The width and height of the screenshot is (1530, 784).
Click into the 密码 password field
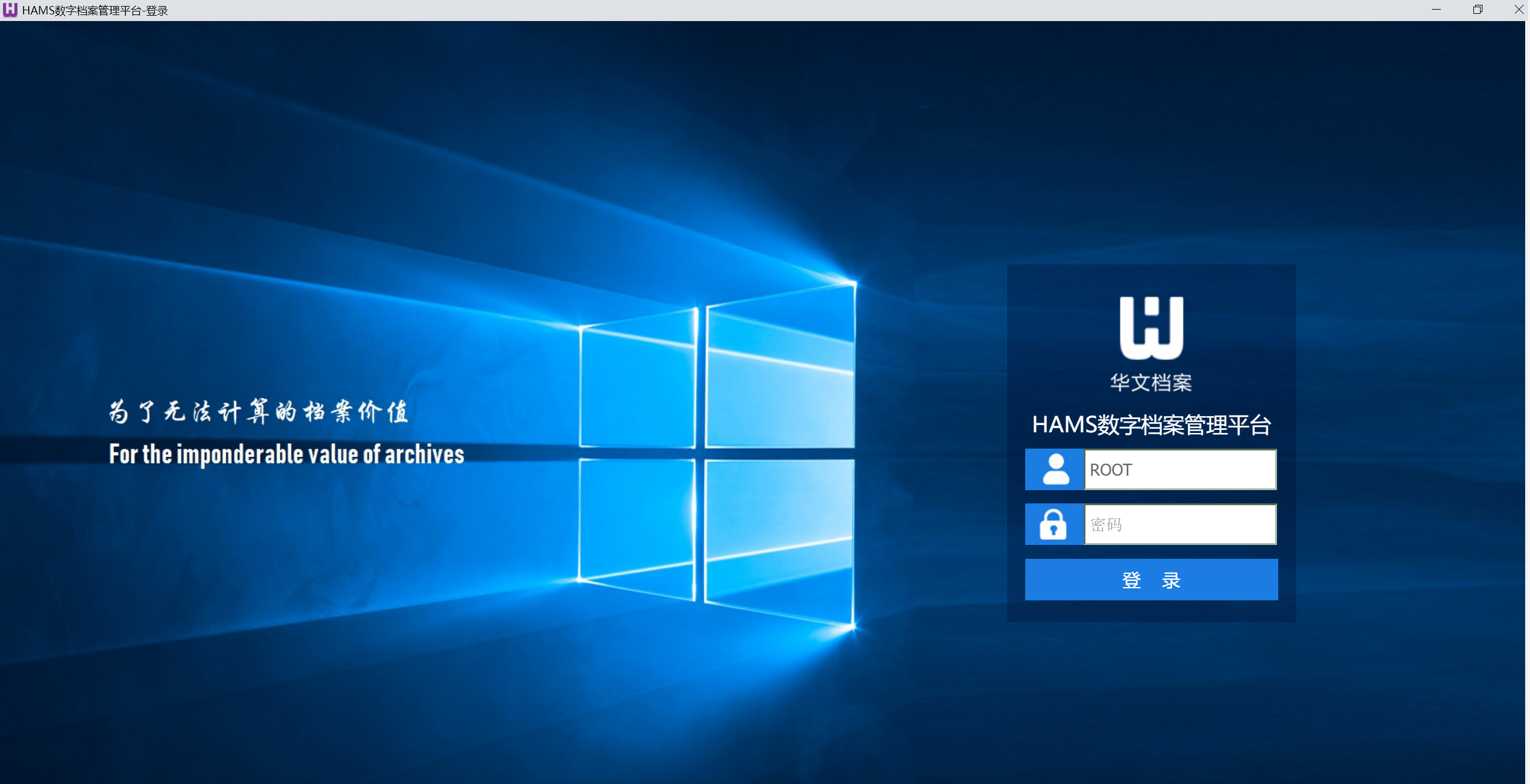pos(1179,524)
